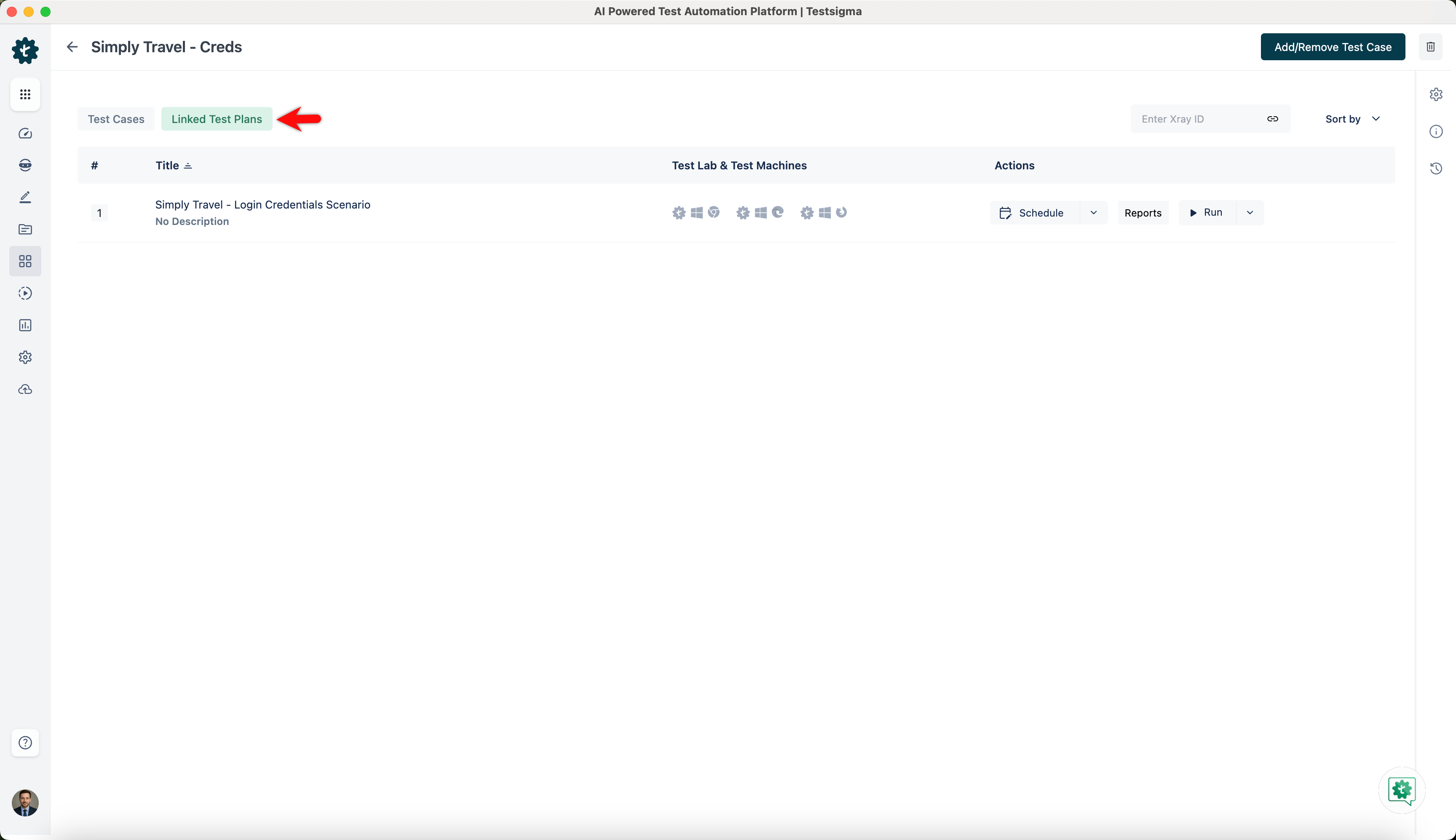Delete test suite using trash icon
This screenshot has height=840, width=1456.
tap(1430, 47)
